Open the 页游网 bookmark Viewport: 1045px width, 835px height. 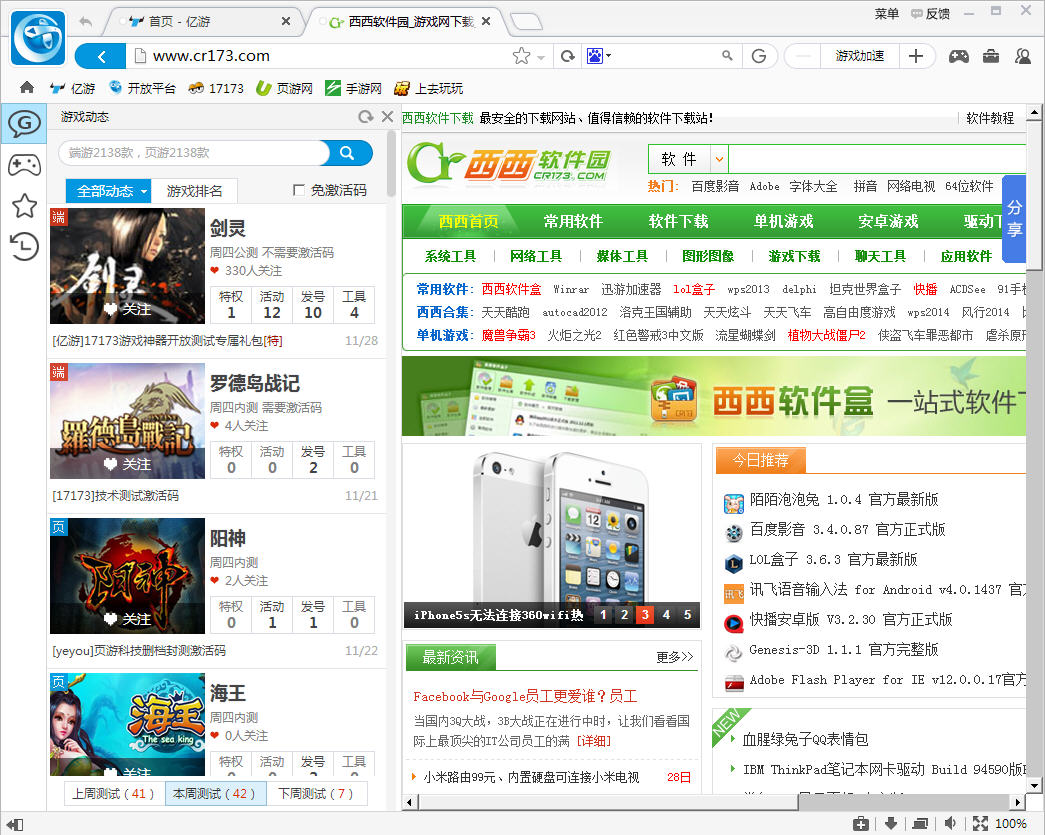[x=285, y=88]
